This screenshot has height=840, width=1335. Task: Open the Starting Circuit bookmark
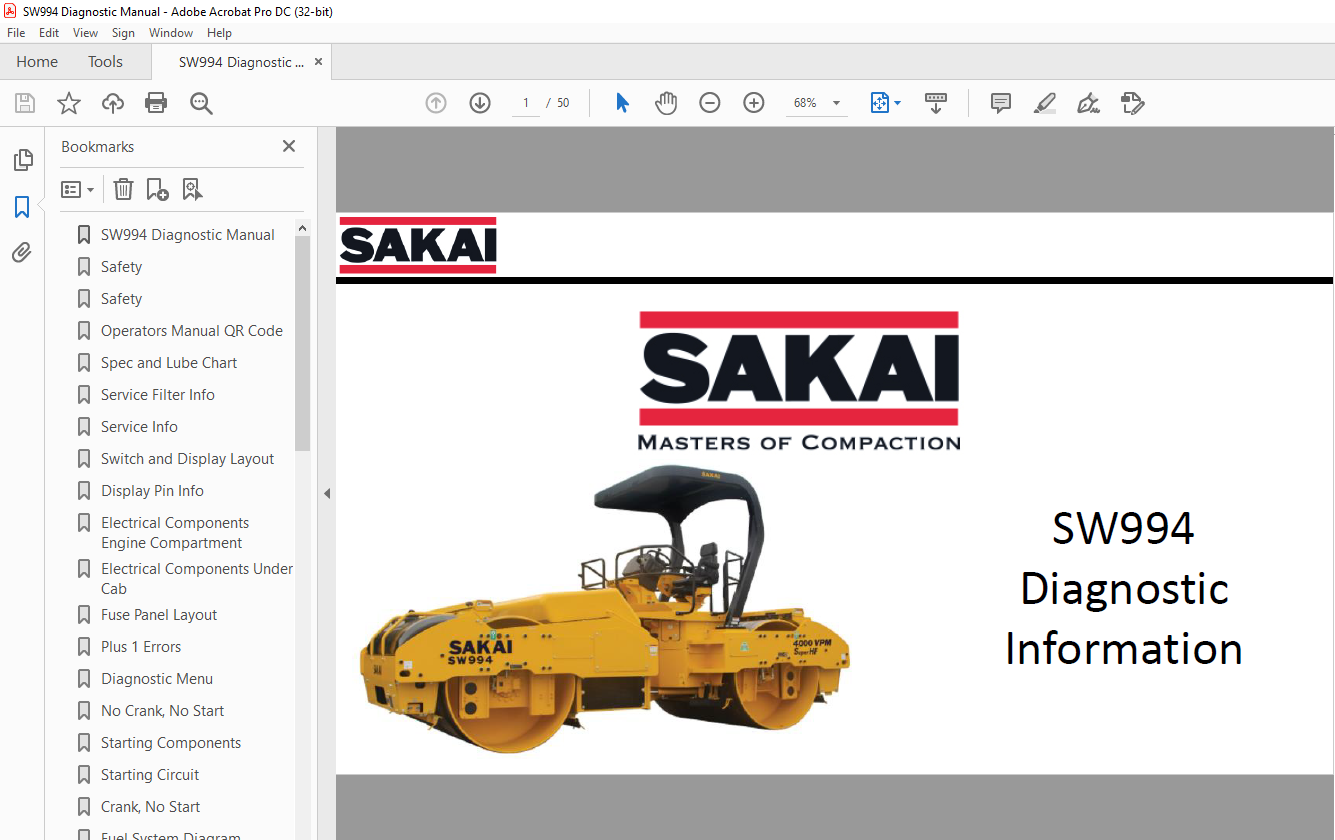(150, 775)
